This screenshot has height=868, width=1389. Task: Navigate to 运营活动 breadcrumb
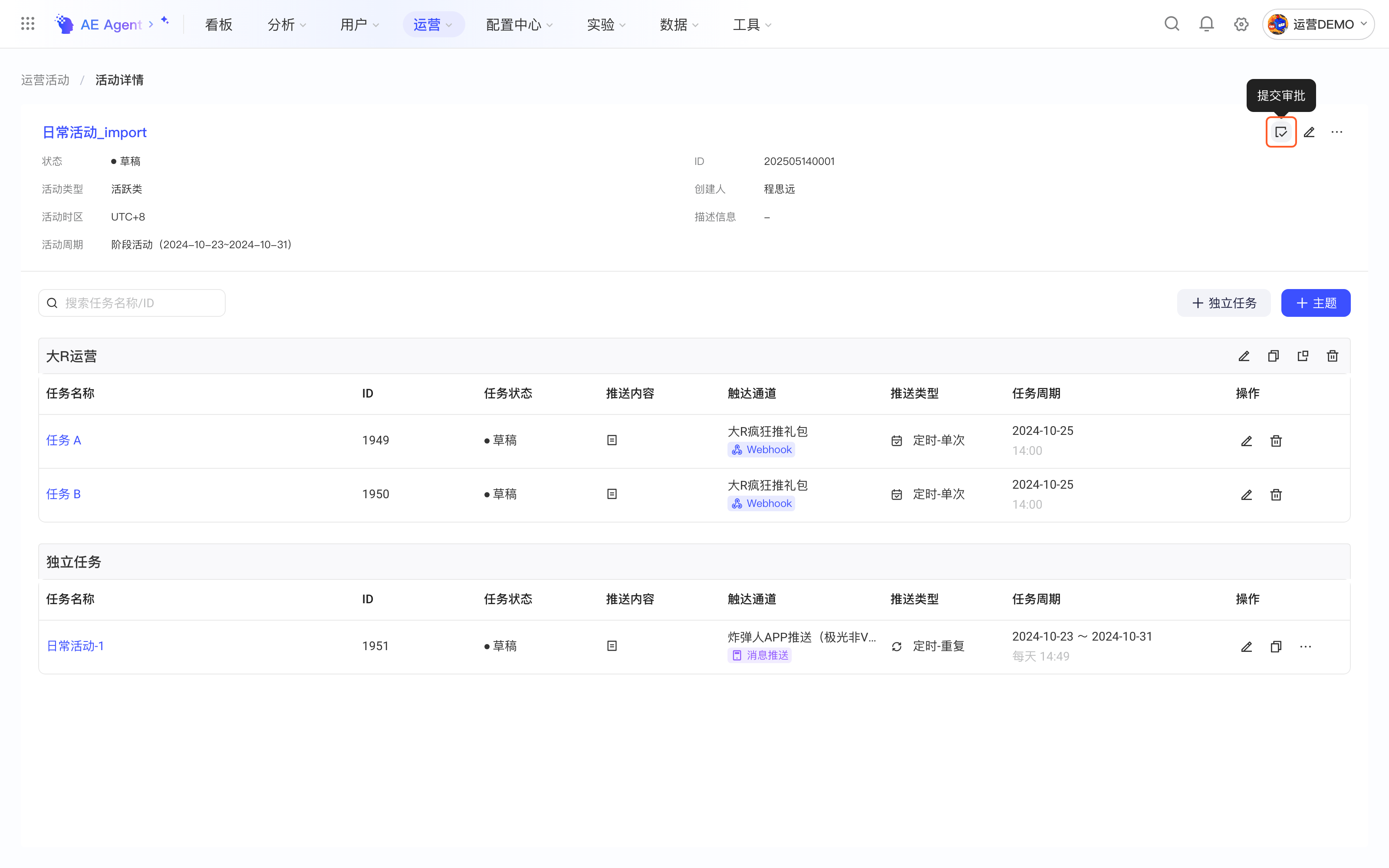tap(45, 80)
